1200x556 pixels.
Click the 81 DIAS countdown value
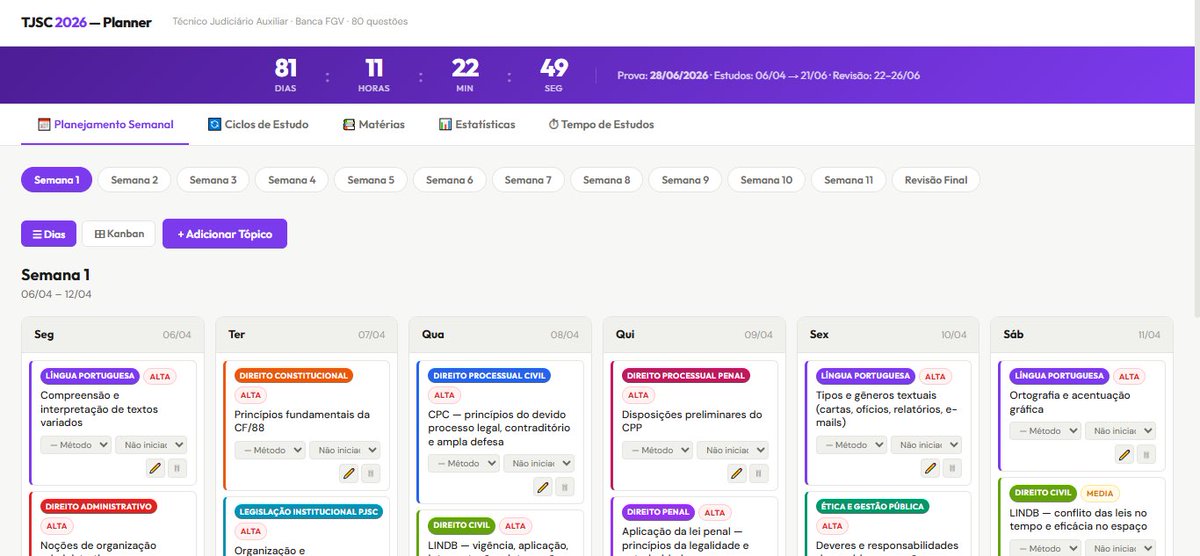coord(286,68)
